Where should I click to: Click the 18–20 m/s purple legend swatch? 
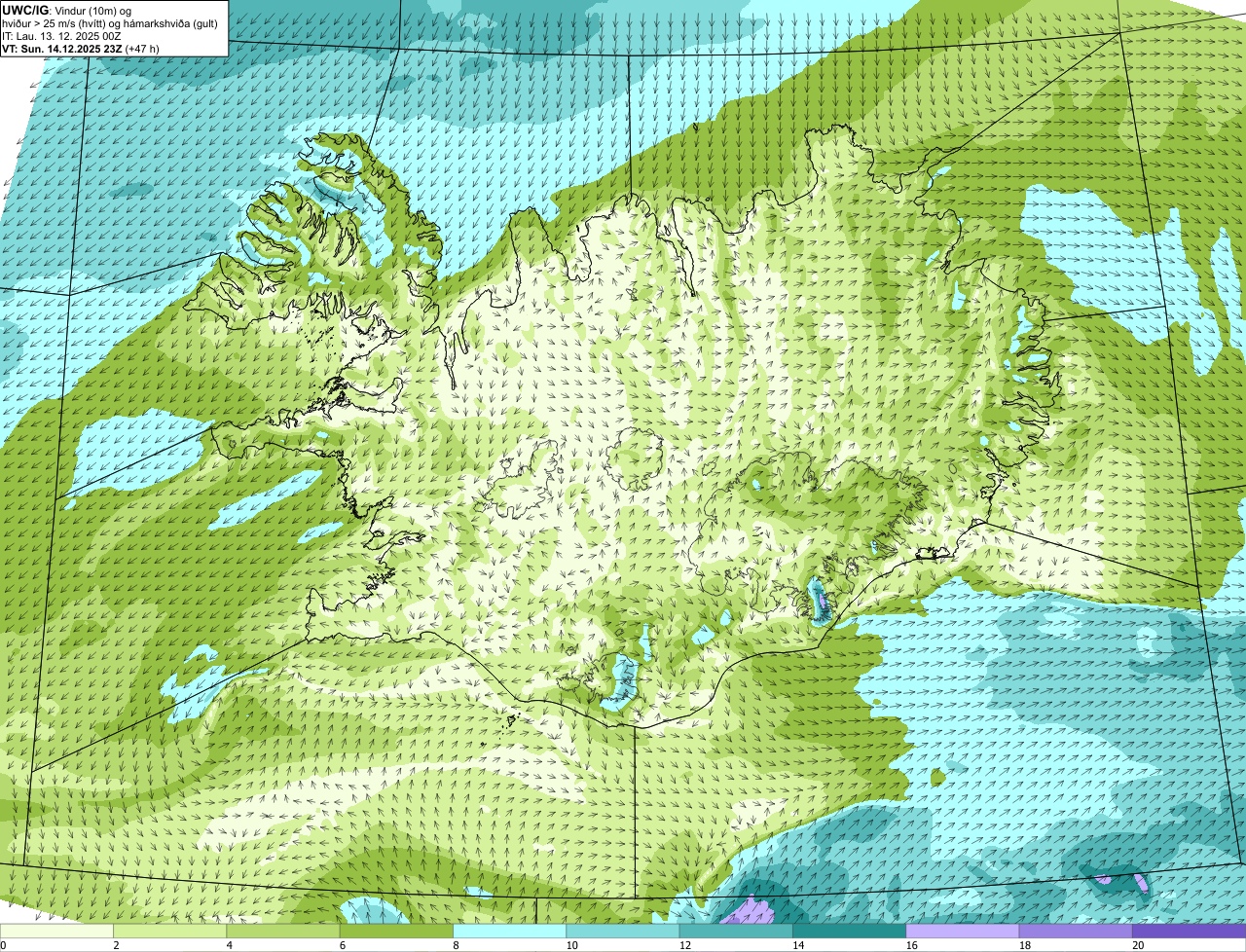[1076, 932]
